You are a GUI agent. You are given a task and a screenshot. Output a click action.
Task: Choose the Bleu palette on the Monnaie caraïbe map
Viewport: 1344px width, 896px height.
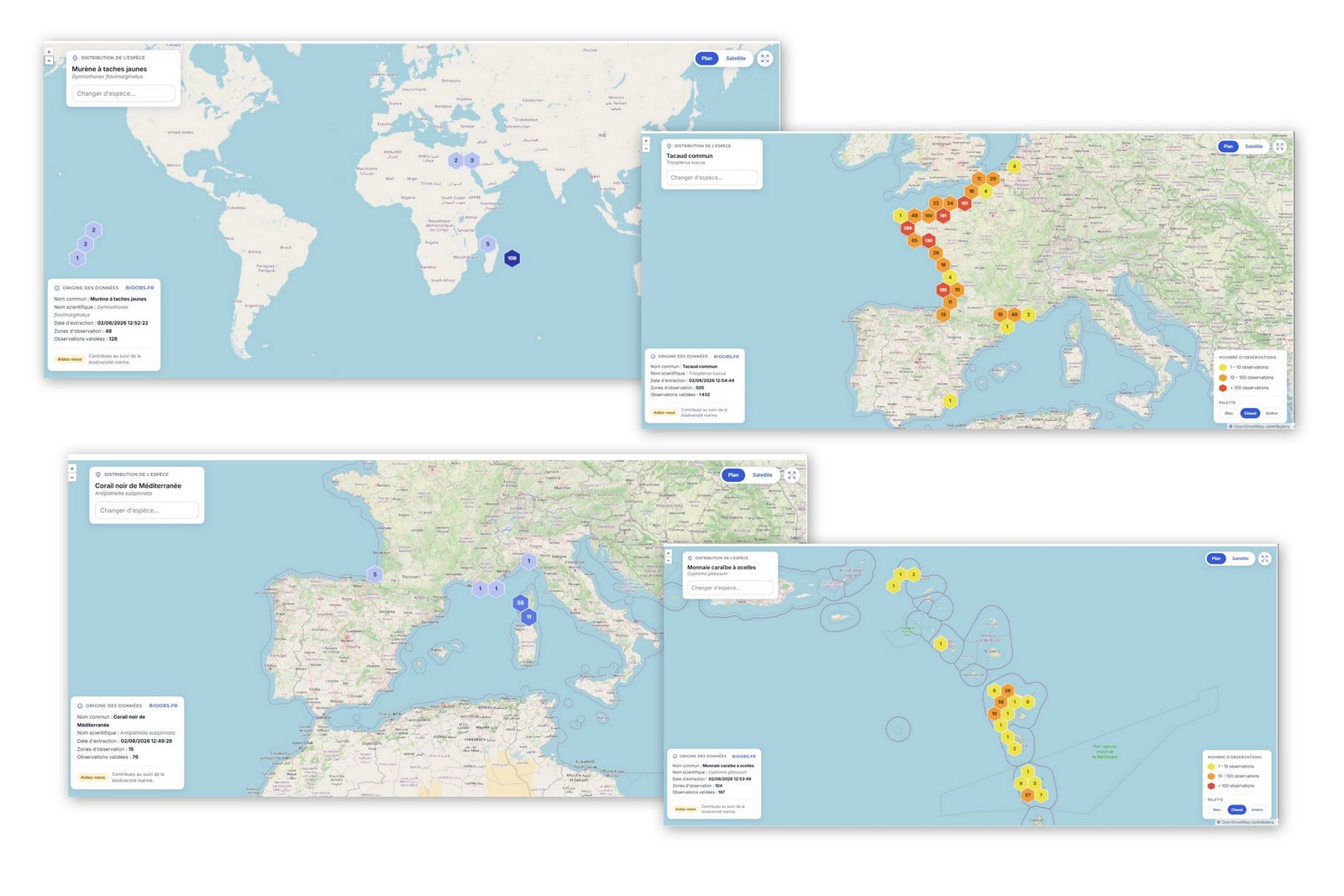(1216, 810)
